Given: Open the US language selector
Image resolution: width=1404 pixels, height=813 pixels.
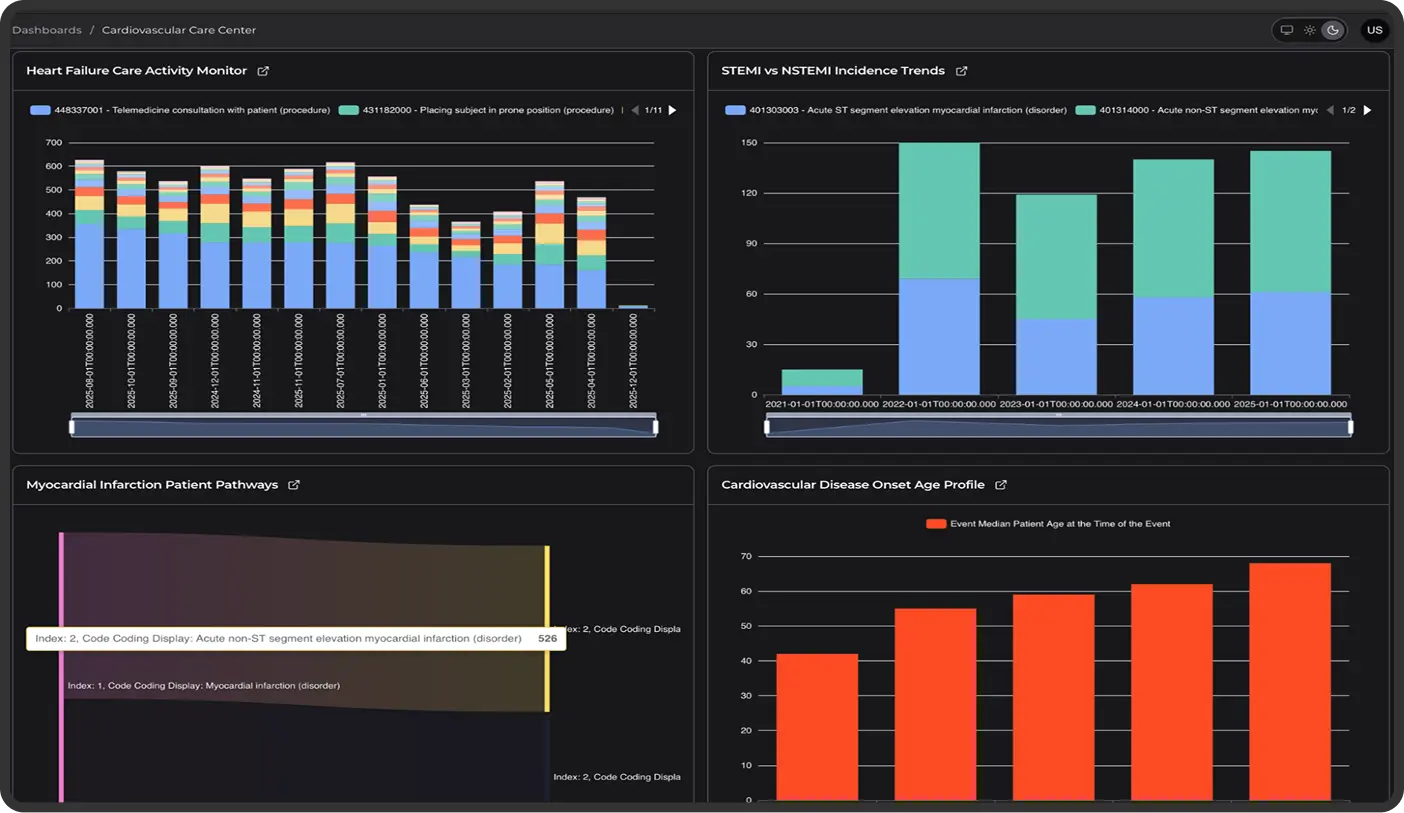Looking at the screenshot, I should (1374, 29).
